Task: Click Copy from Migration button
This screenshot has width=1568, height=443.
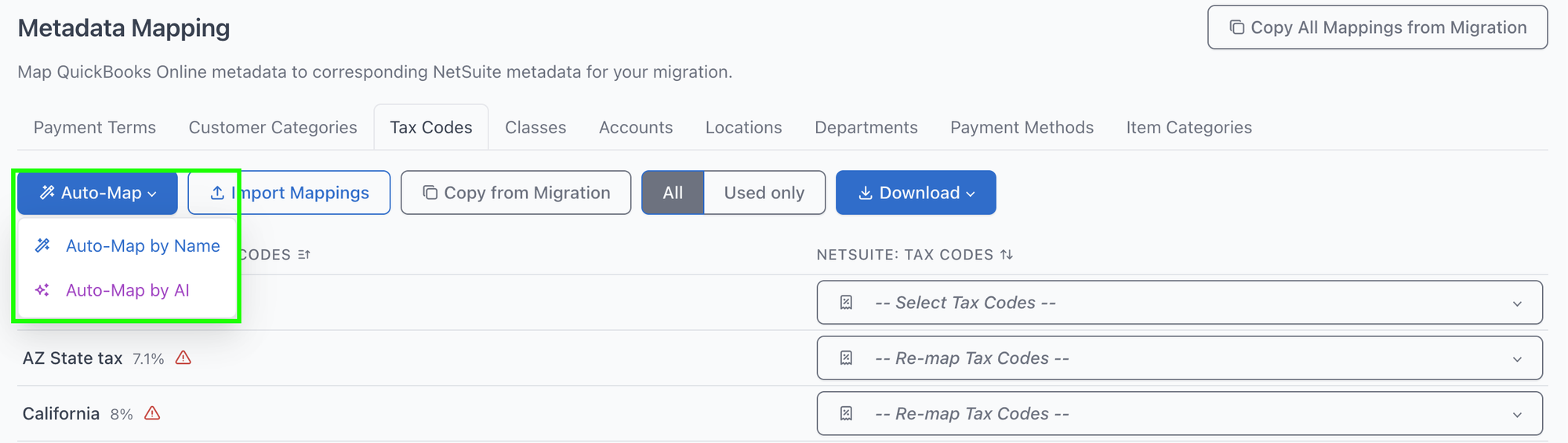Action: [x=516, y=193]
